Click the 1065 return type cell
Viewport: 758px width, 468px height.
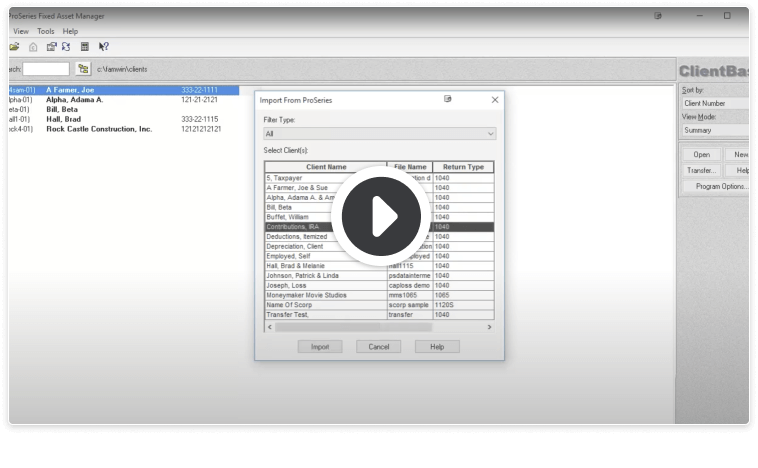click(x=463, y=295)
